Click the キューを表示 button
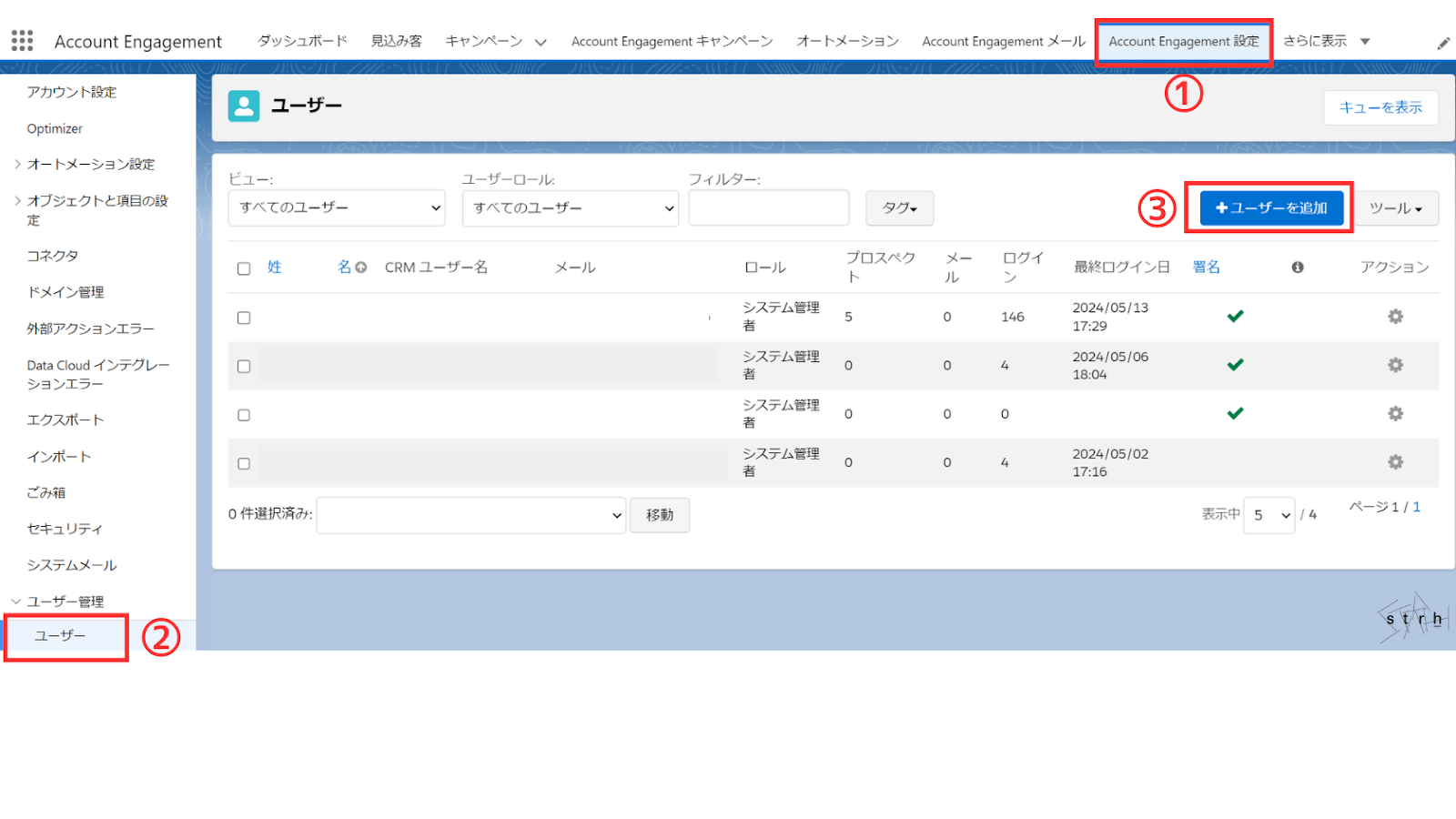The image size is (1456, 819). pos(1380,107)
